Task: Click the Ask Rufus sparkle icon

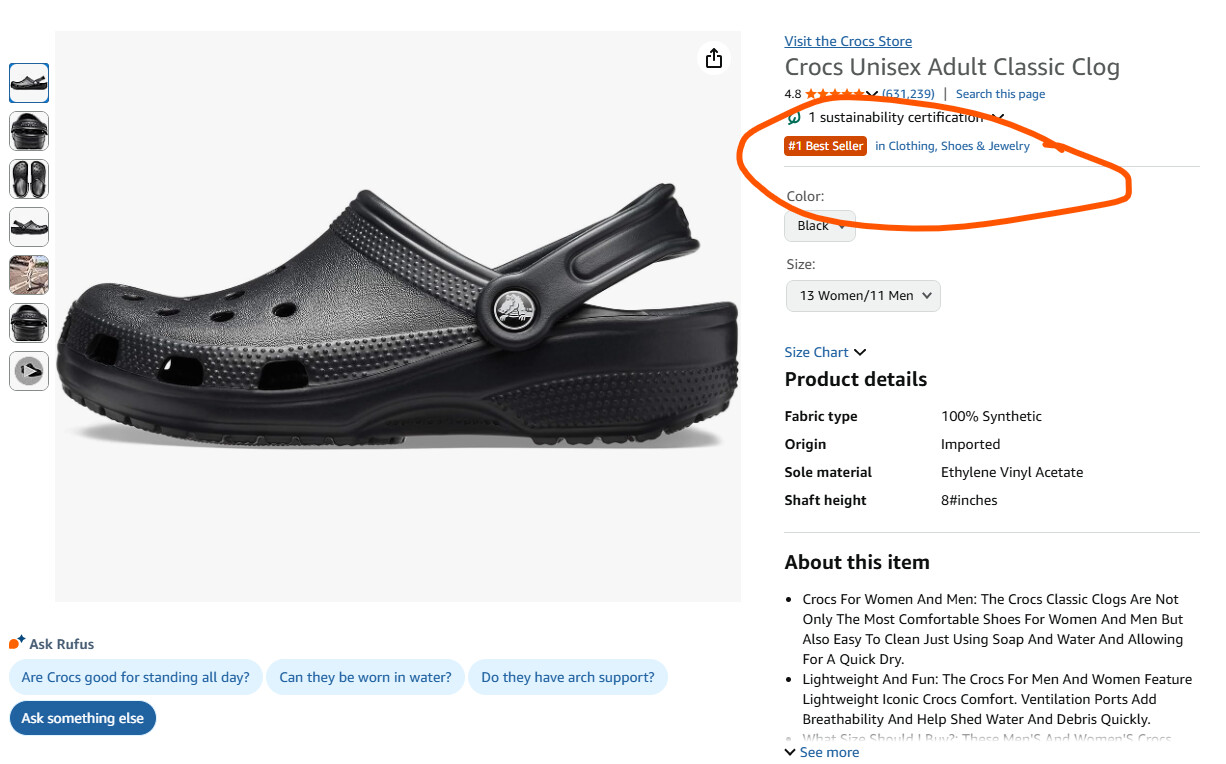Action: [16, 643]
